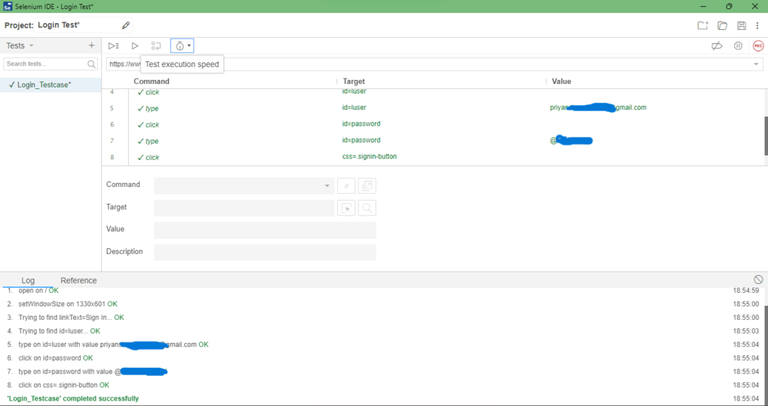Save the project with the disk icon
768x406 pixels.
pos(741,25)
